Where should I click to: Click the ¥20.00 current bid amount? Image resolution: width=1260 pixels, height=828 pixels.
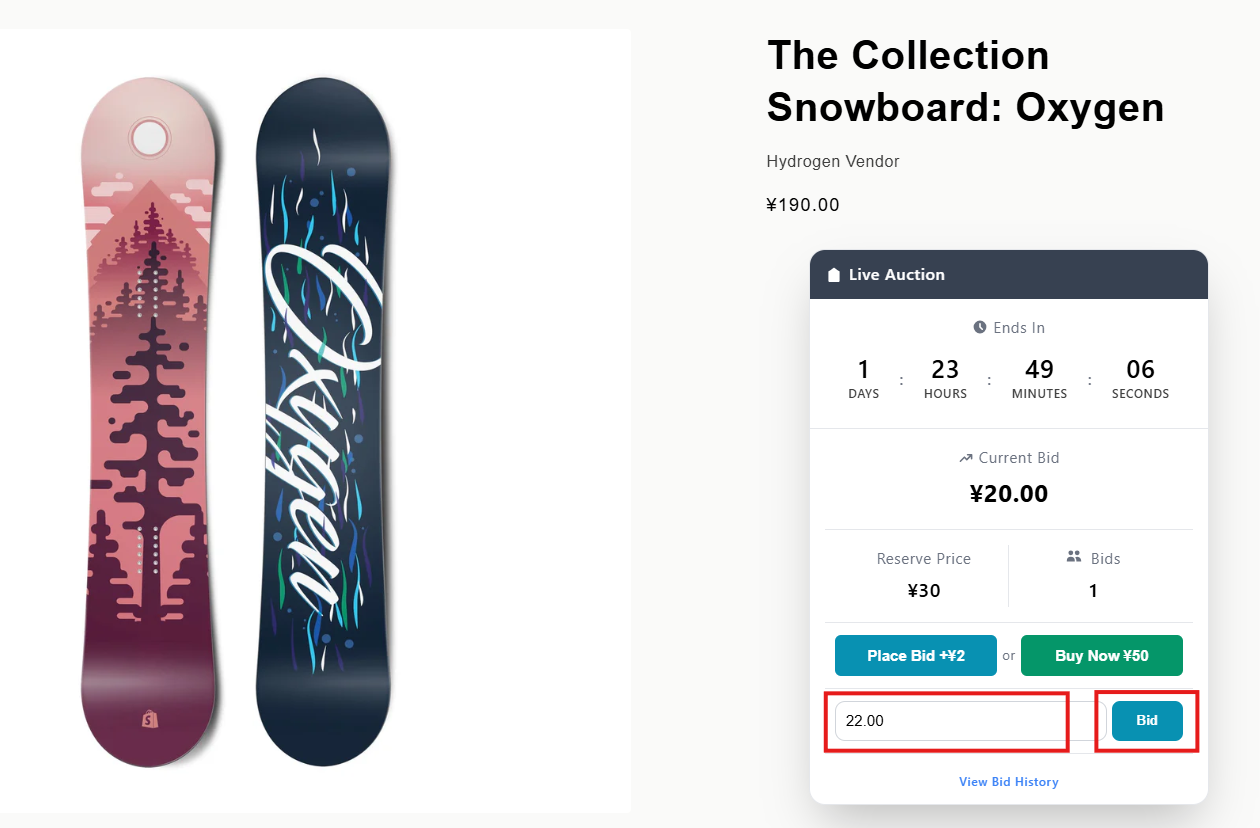[x=1009, y=494]
